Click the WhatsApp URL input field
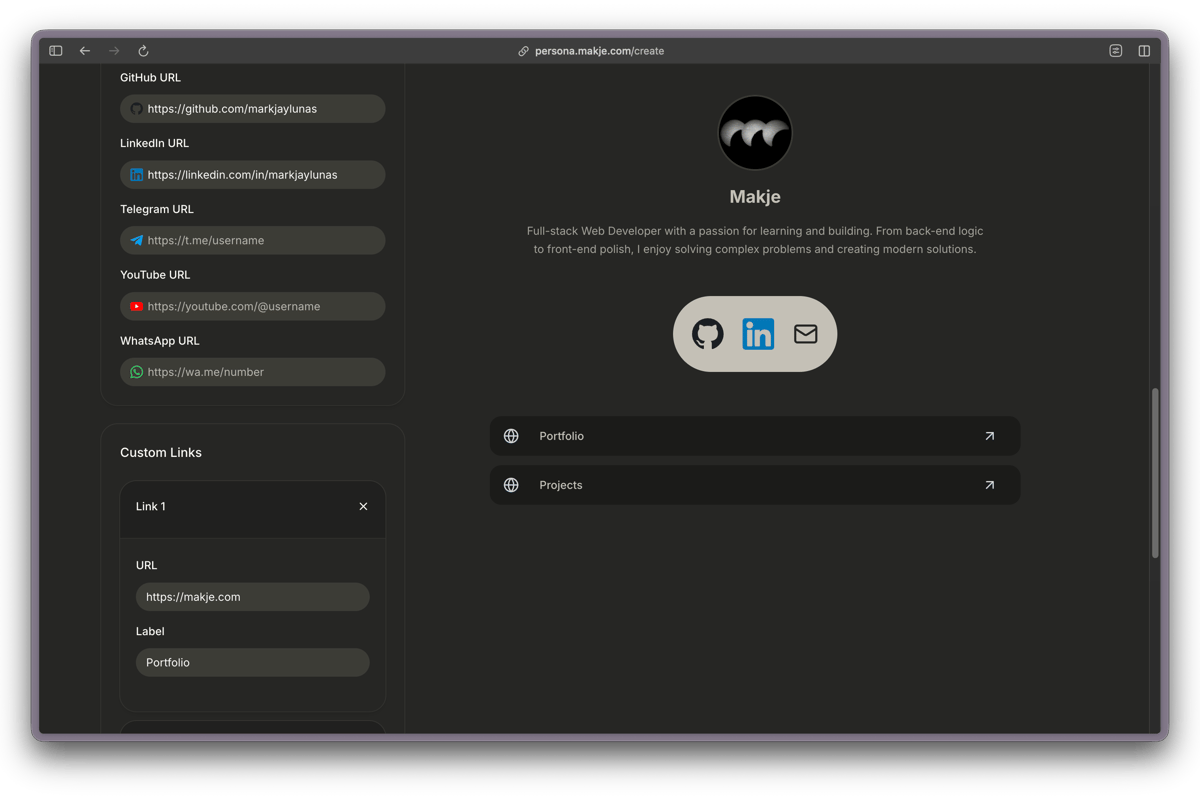Viewport: 1200px width, 800px height. pyautogui.click(x=260, y=372)
